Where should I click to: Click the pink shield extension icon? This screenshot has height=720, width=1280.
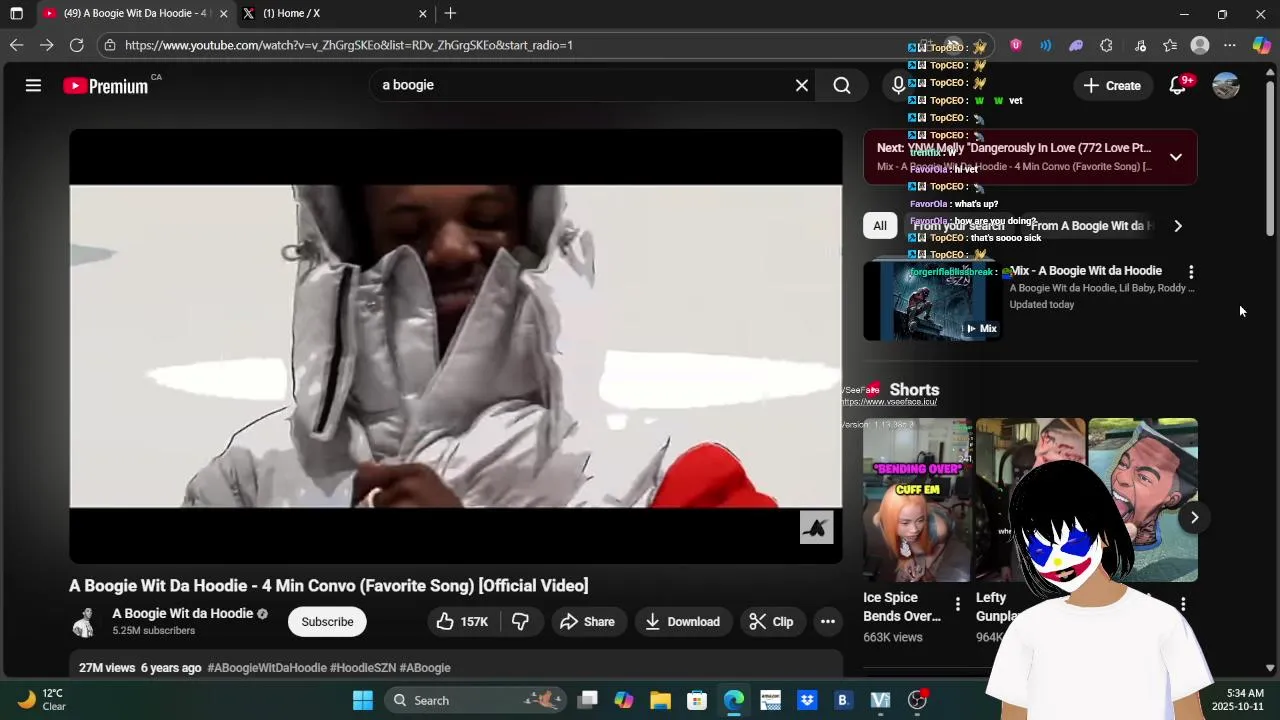point(1016,45)
